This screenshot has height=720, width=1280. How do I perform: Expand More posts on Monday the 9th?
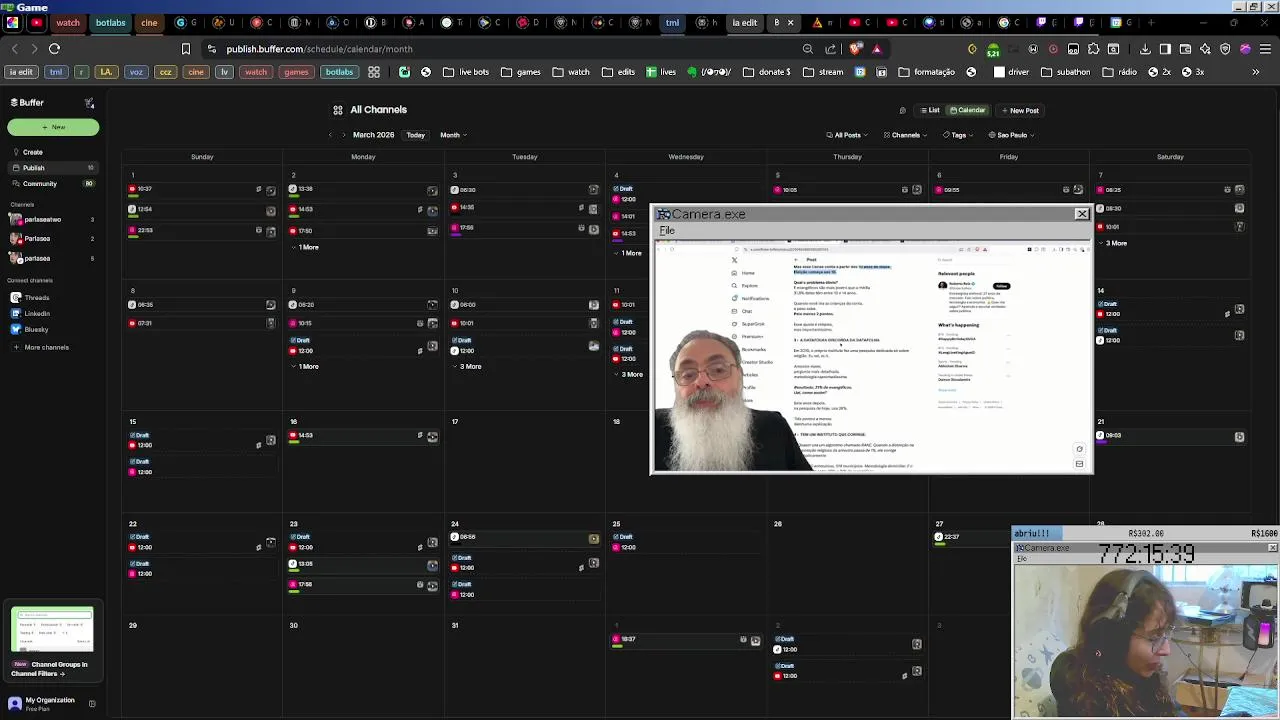[x=304, y=367]
